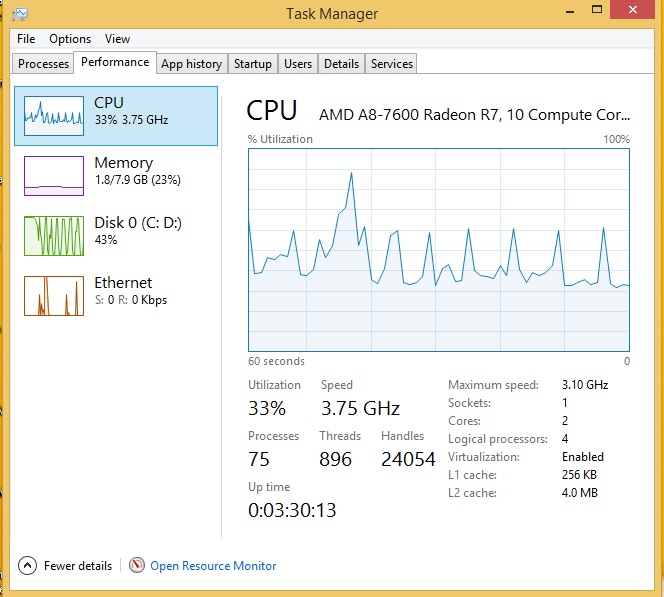Select the Memory mini graph thumbnail
Screen dimensions: 664x597
click(54, 176)
